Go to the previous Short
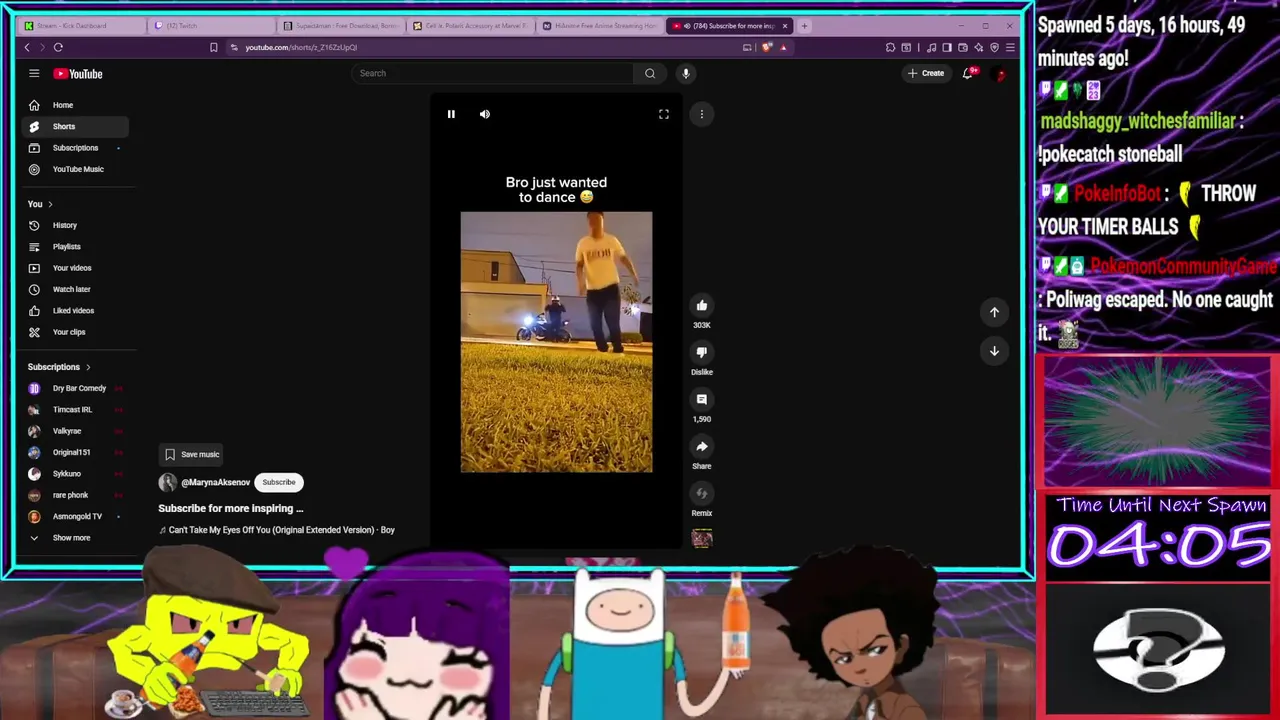 994,312
